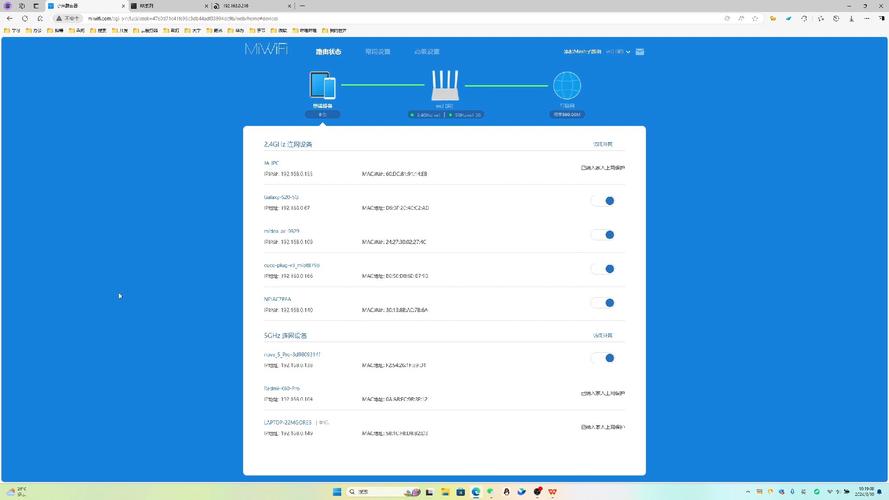
Task: Click the connected devices icon
Action: coord(322,85)
